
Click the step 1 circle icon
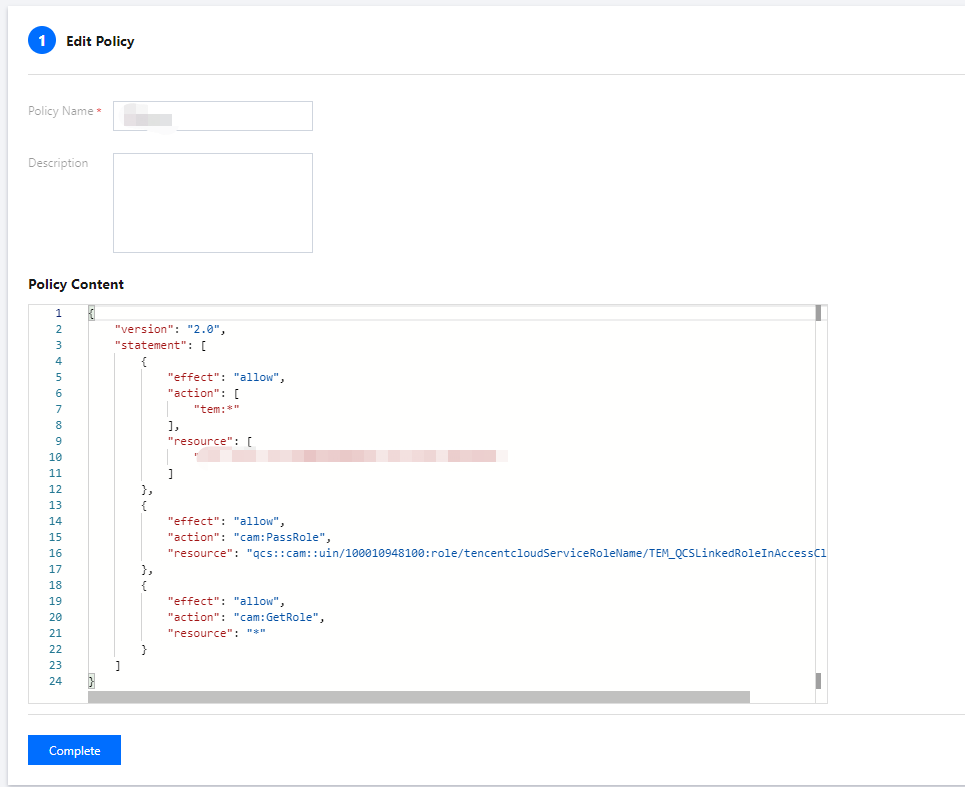click(42, 41)
